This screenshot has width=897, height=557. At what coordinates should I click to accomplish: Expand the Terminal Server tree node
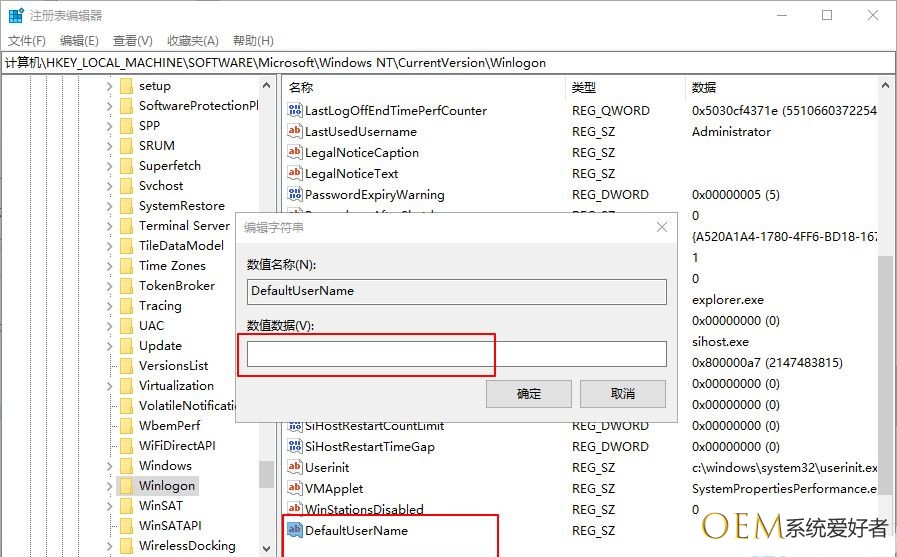[109, 226]
